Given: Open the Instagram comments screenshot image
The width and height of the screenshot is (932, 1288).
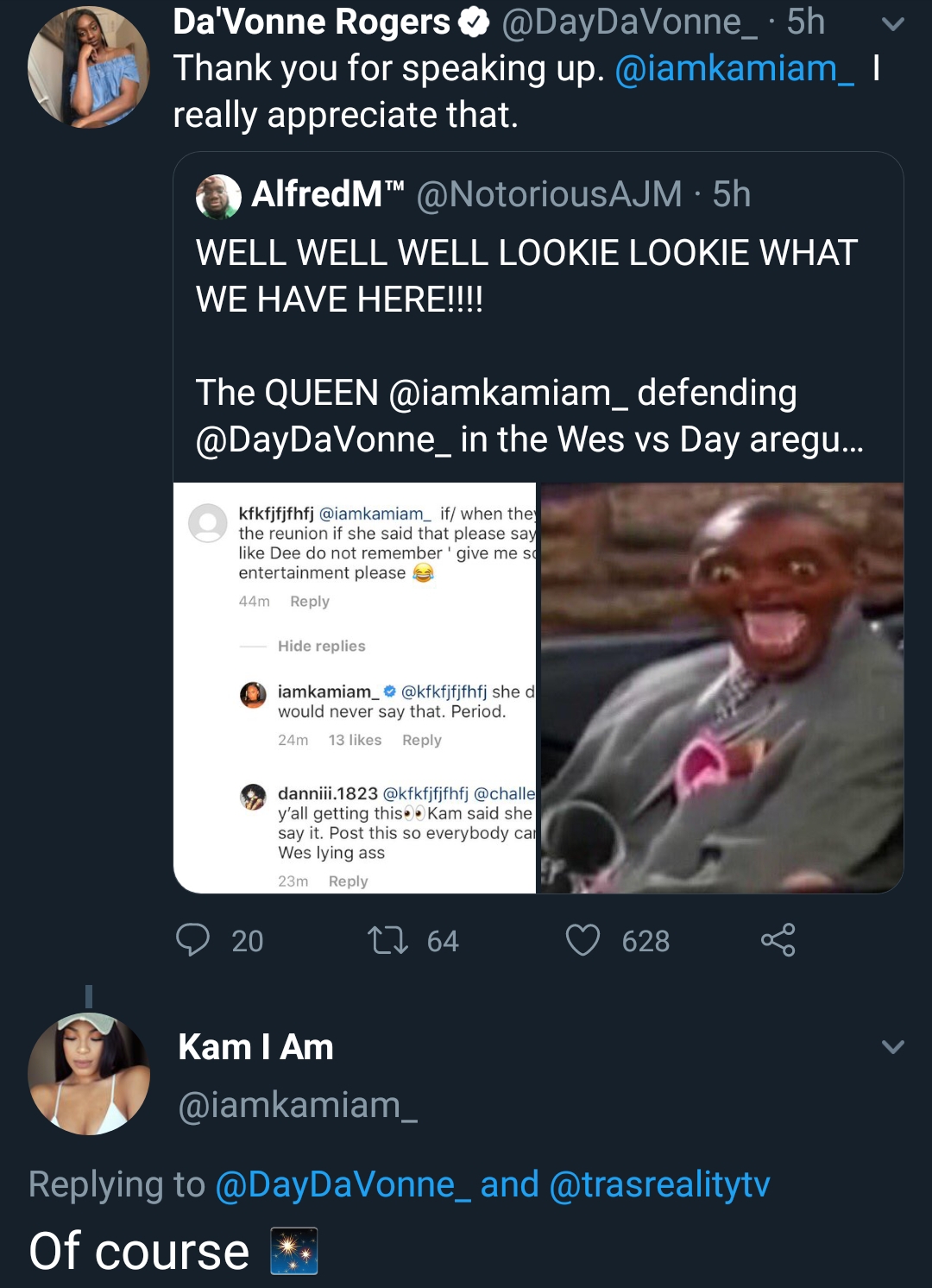Looking at the screenshot, I should tap(355, 687).
